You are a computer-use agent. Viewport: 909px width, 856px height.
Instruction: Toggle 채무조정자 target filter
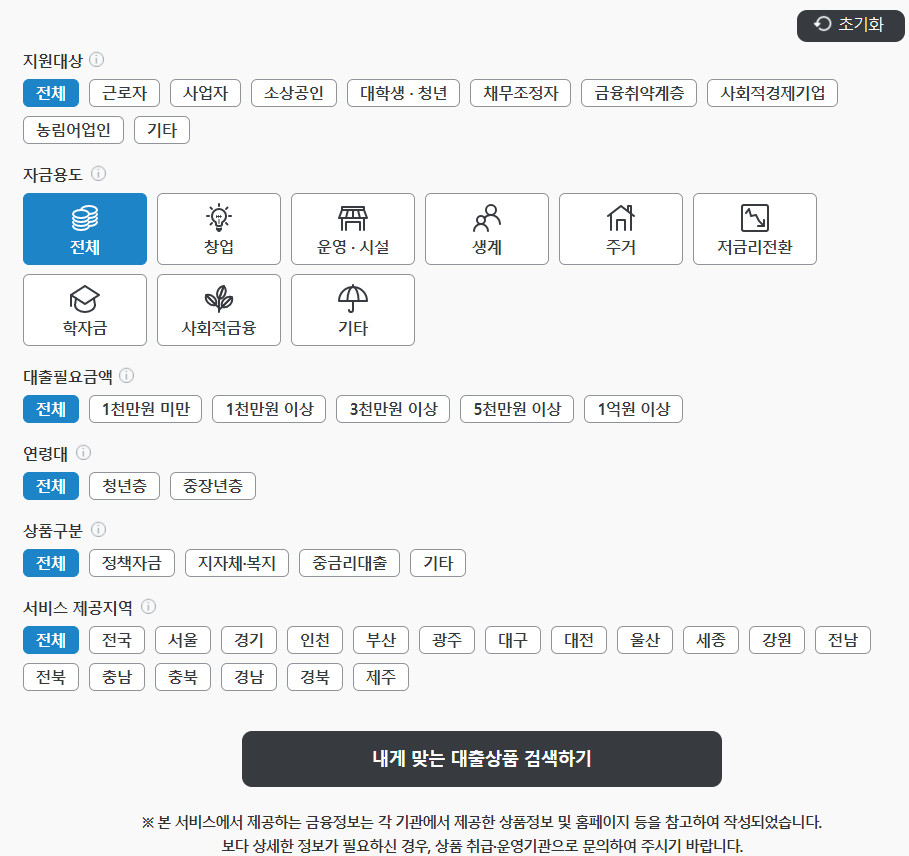tap(521, 93)
